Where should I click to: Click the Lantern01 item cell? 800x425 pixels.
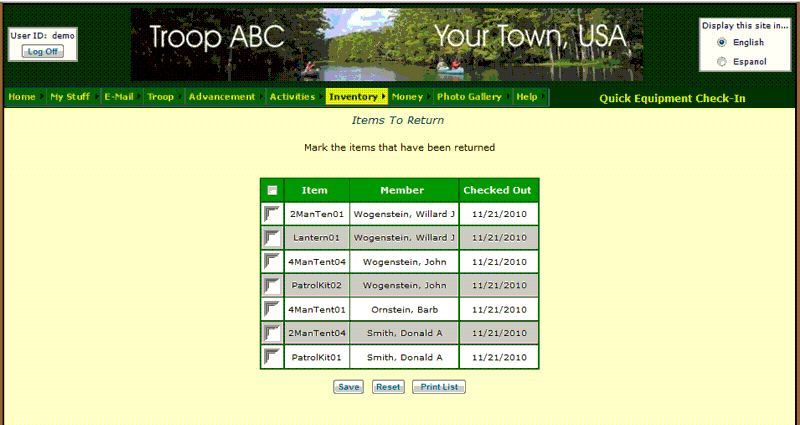coord(317,238)
